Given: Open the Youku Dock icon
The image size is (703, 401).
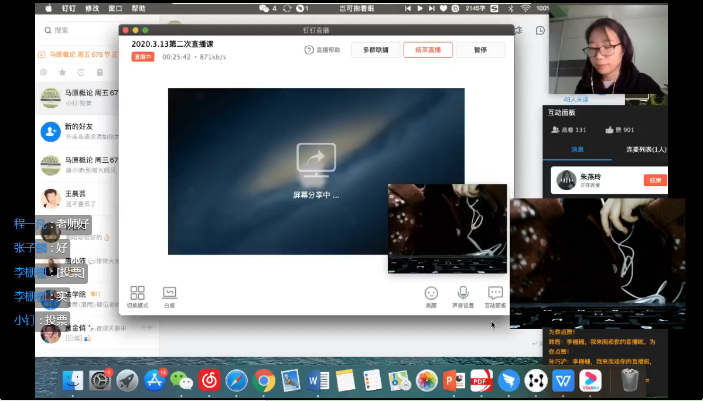Looking at the screenshot, I should (x=590, y=381).
